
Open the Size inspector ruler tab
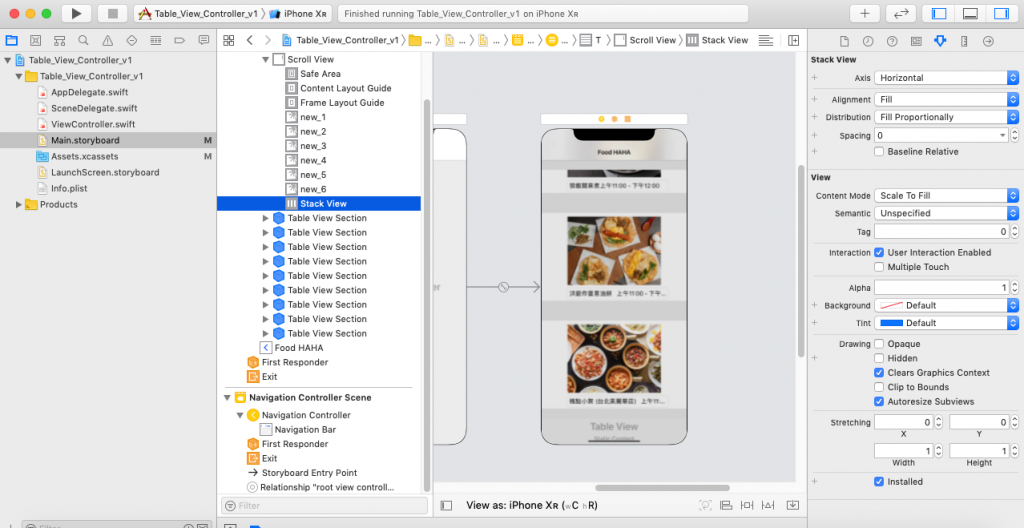pyautogui.click(x=964, y=41)
